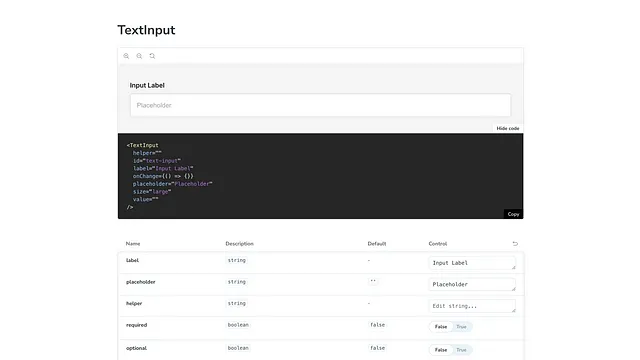Click the Placeholder text input in preview
The width and height of the screenshot is (640, 360).
(x=320, y=105)
